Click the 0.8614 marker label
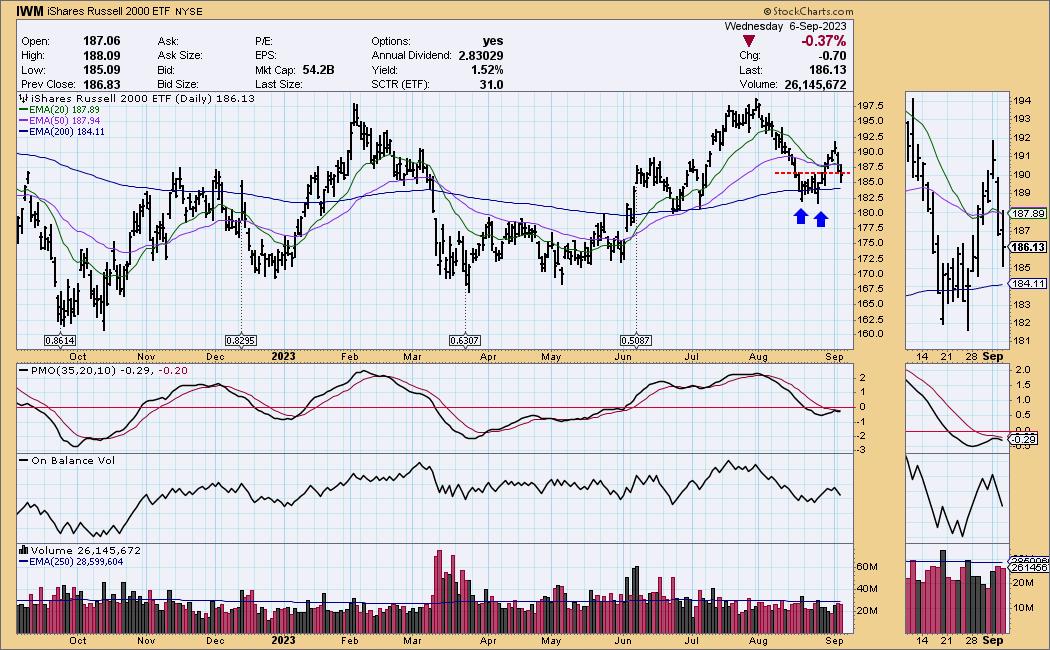 coord(60,341)
